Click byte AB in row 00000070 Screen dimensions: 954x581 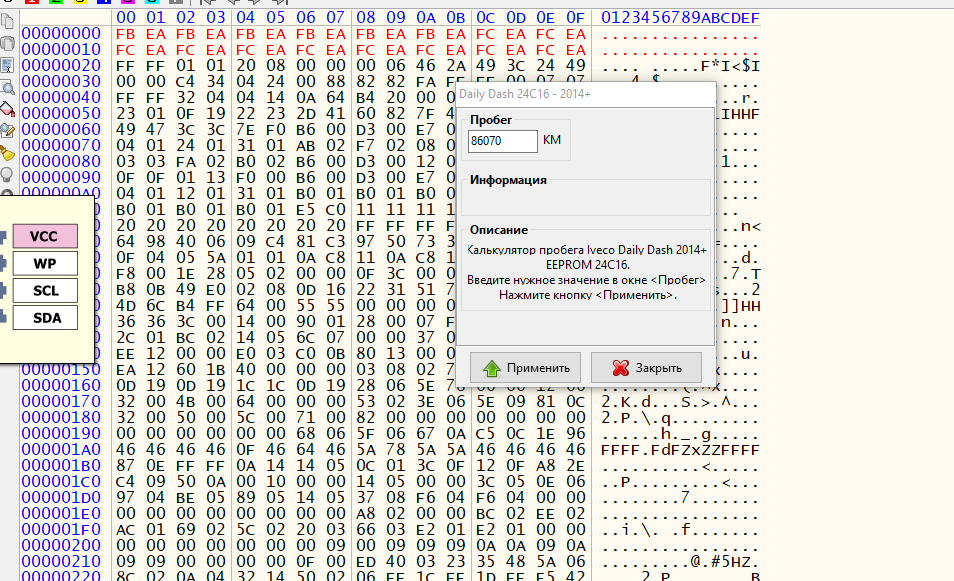(305, 145)
